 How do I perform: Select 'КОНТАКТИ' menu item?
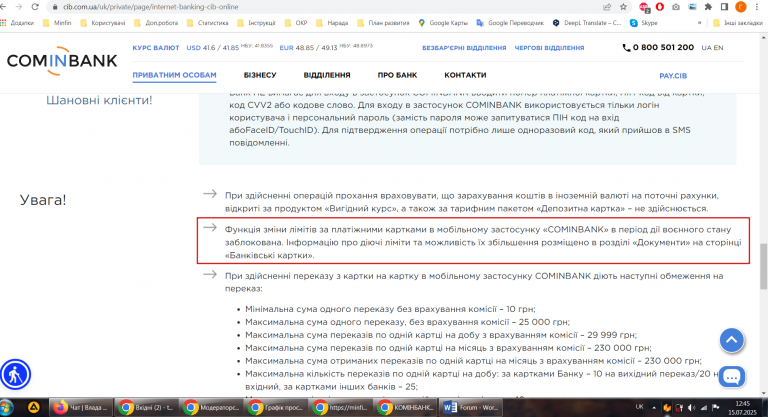(465, 75)
